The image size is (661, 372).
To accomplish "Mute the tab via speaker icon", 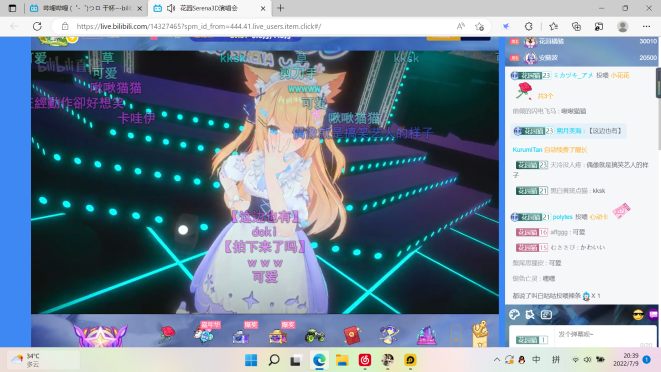I will [171, 8].
